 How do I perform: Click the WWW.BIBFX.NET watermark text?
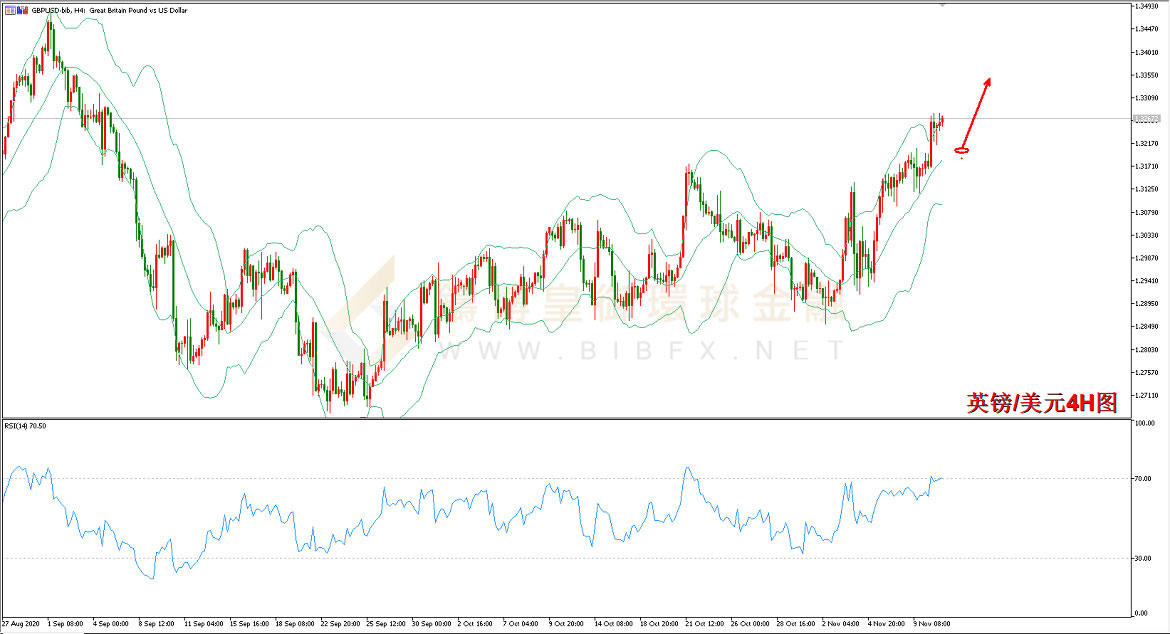[640, 351]
